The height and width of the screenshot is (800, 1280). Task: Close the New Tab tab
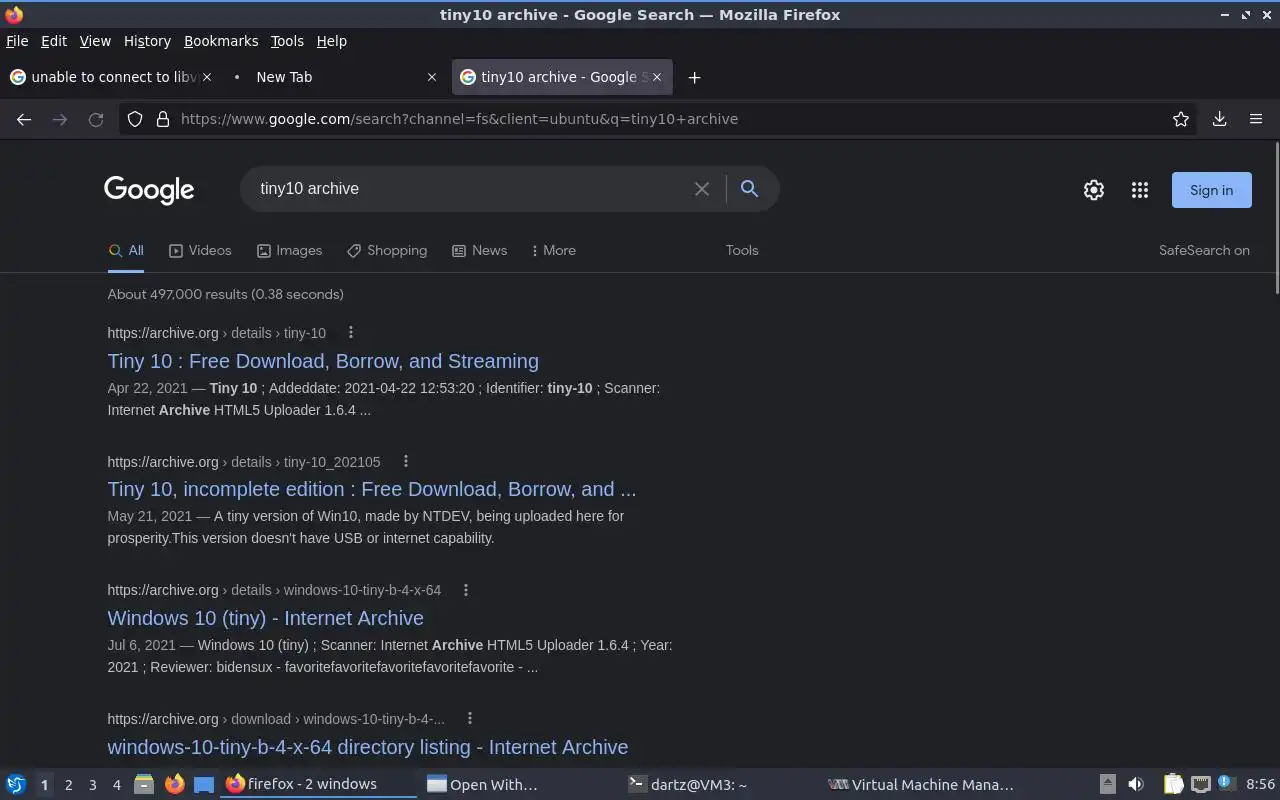point(432,77)
